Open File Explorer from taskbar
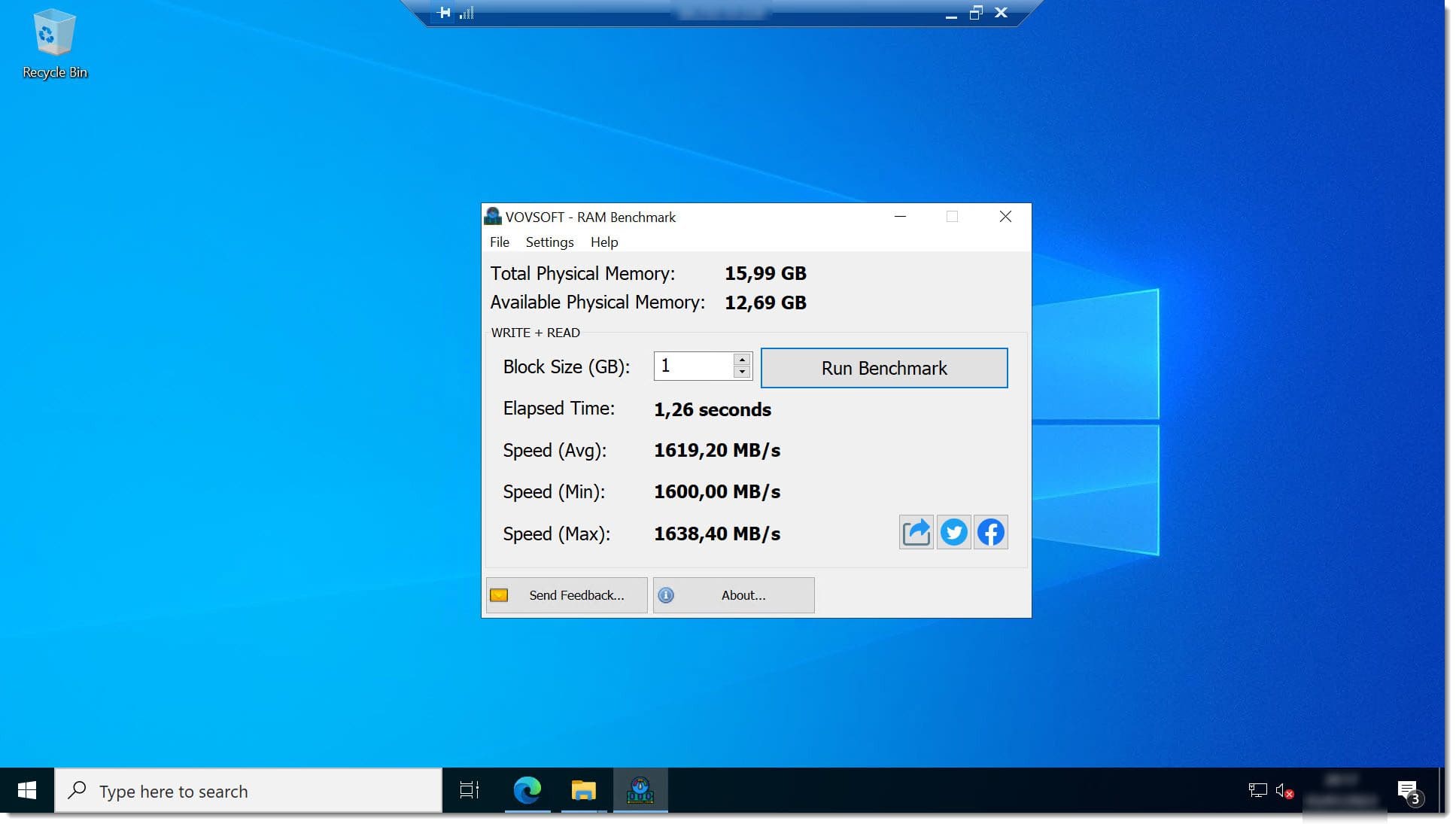Screen dimensions: 1456x824 tap(583, 790)
